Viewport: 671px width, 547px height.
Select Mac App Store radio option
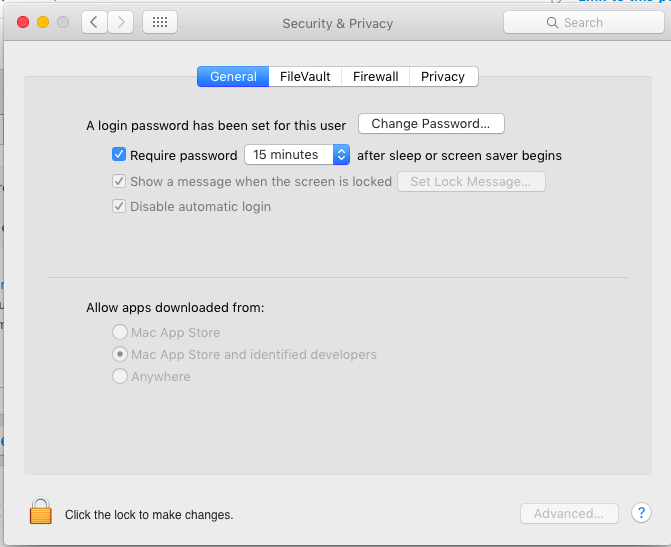120,332
